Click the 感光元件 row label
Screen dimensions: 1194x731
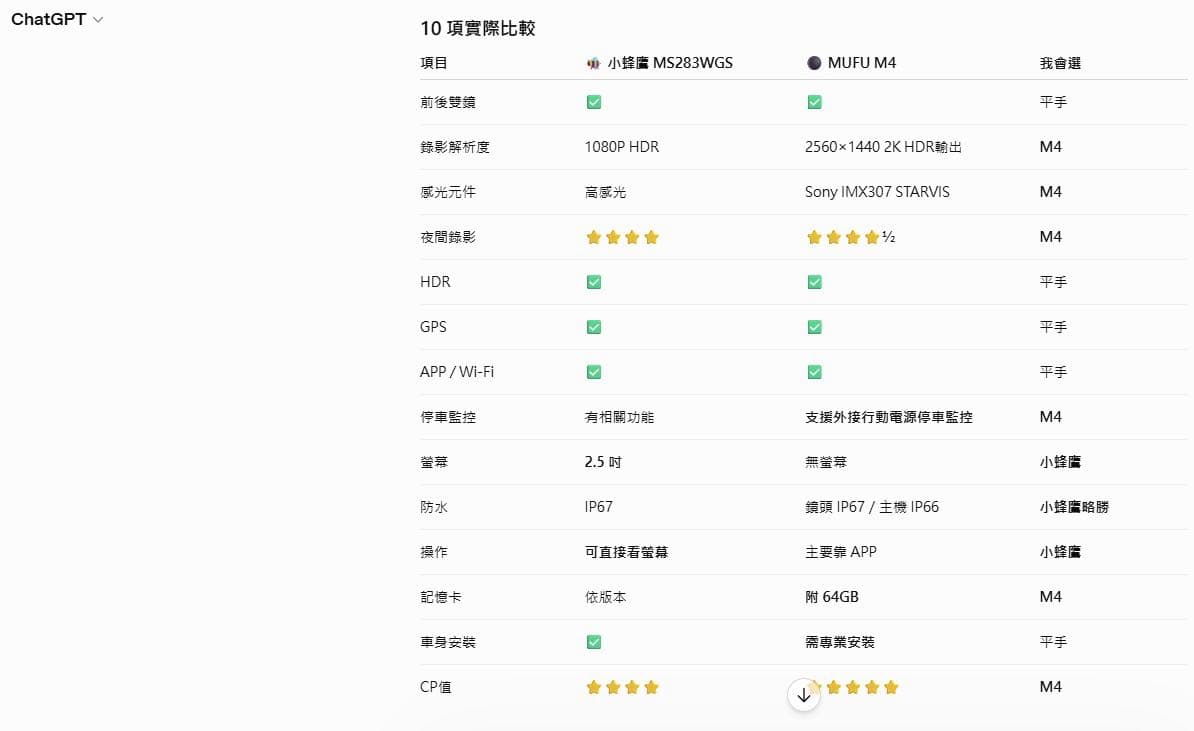[448, 192]
